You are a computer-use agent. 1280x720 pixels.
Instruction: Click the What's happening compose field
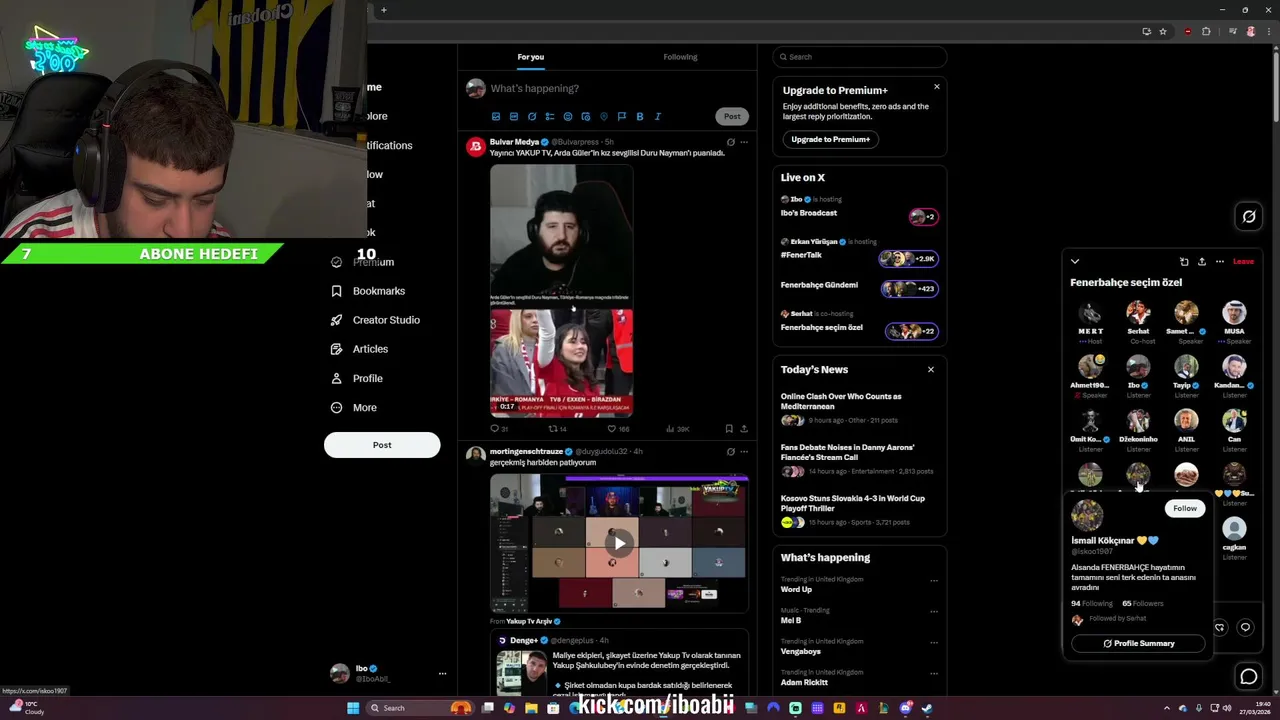pyautogui.click(x=535, y=88)
